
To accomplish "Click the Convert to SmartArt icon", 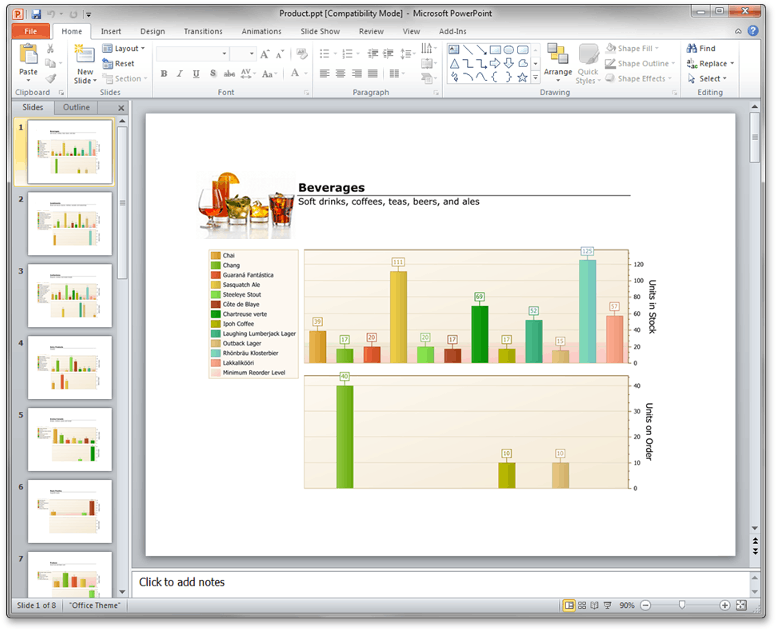I will click(428, 78).
